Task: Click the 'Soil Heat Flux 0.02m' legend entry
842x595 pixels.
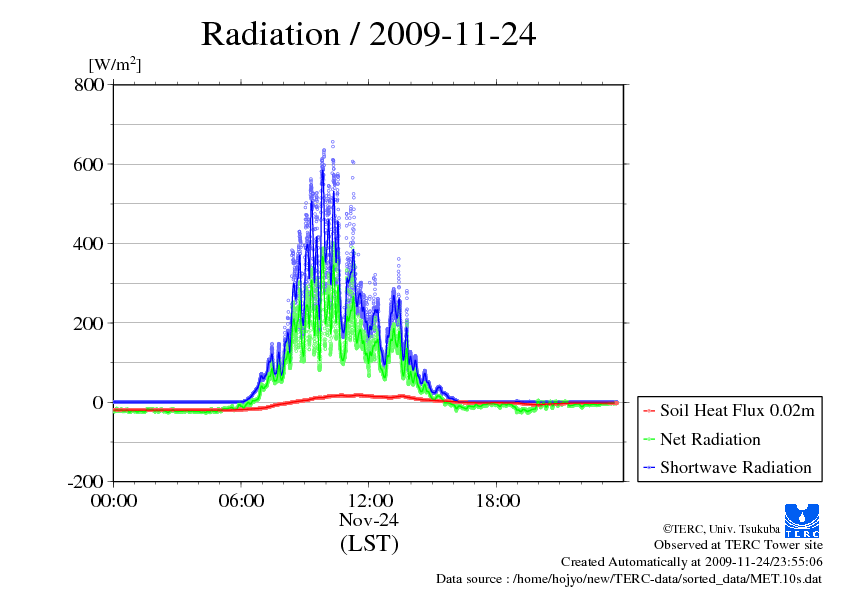Action: tap(737, 411)
